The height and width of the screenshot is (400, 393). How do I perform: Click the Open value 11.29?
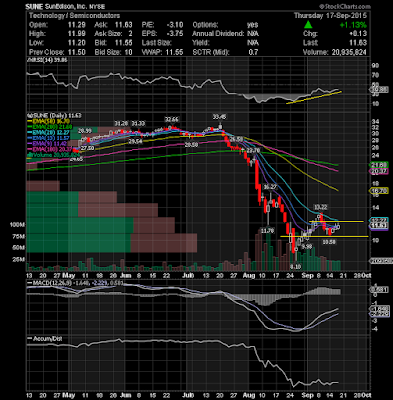click(77, 25)
